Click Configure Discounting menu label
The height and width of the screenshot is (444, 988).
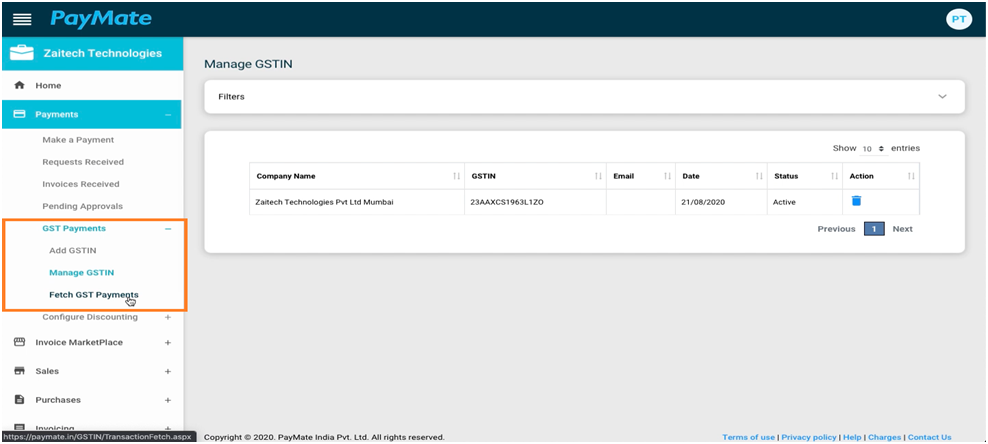[90, 317]
